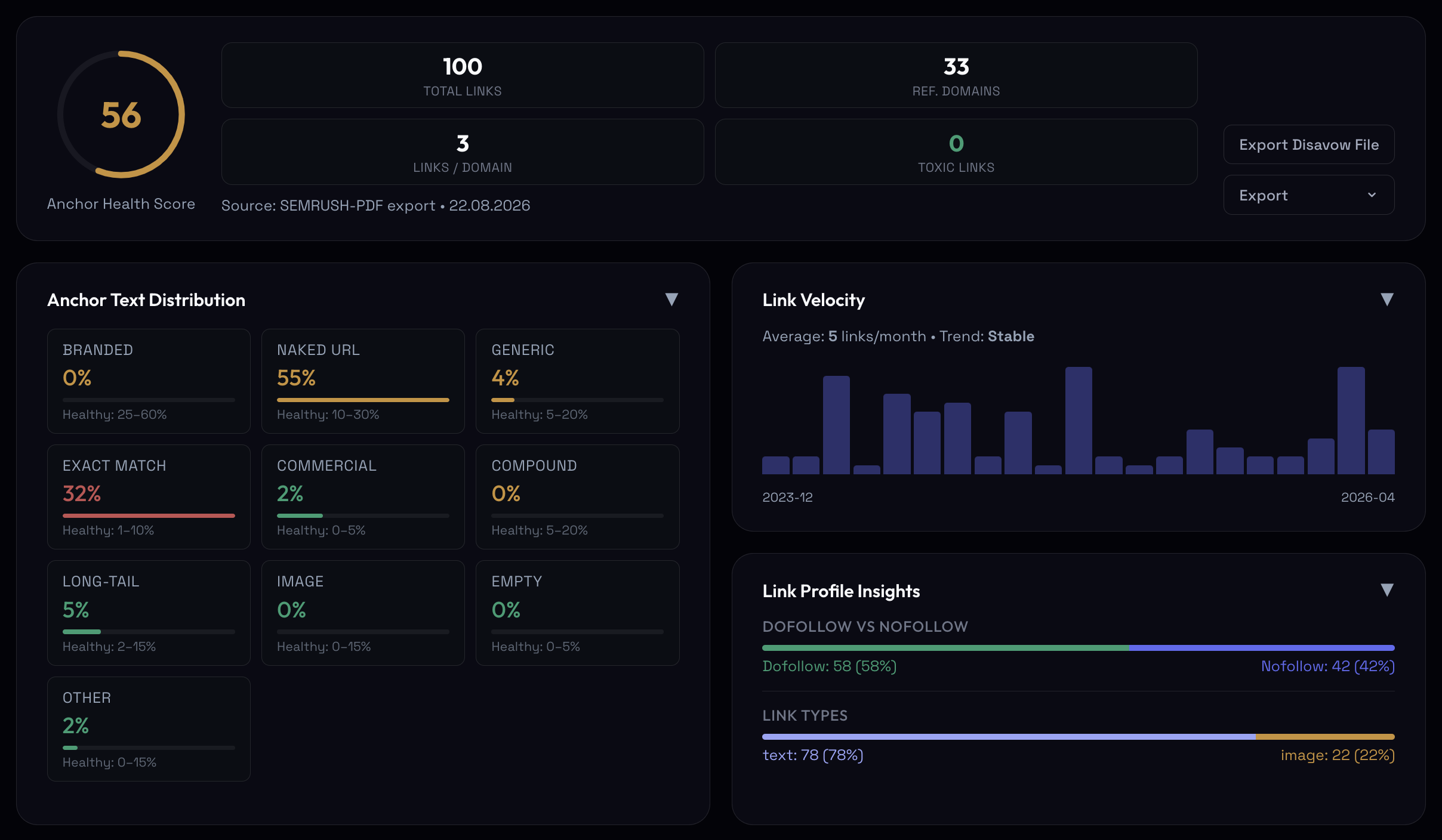Viewport: 1442px width, 840px height.
Task: Click the Nofollow: 42 (42%) label
Action: 1328,666
